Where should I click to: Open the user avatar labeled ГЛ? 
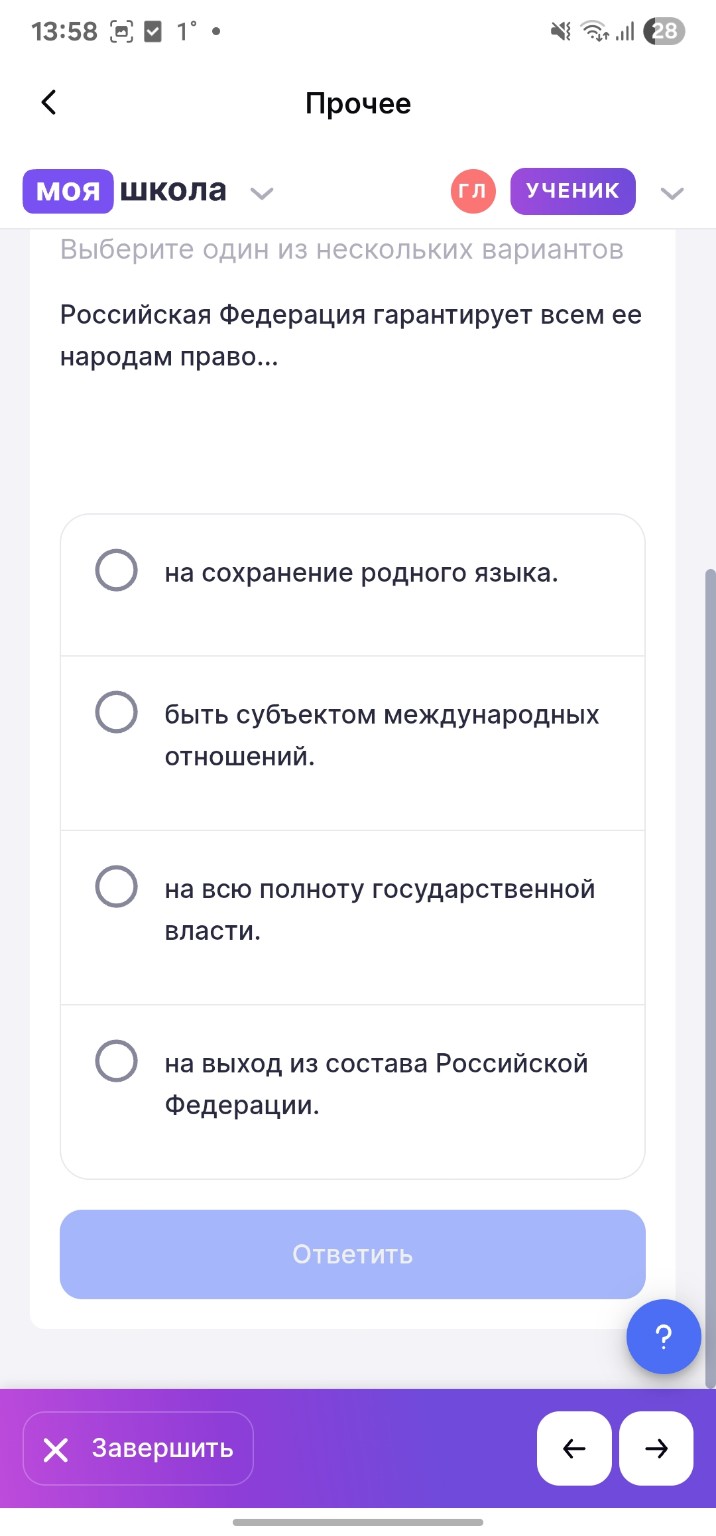[x=472, y=190]
